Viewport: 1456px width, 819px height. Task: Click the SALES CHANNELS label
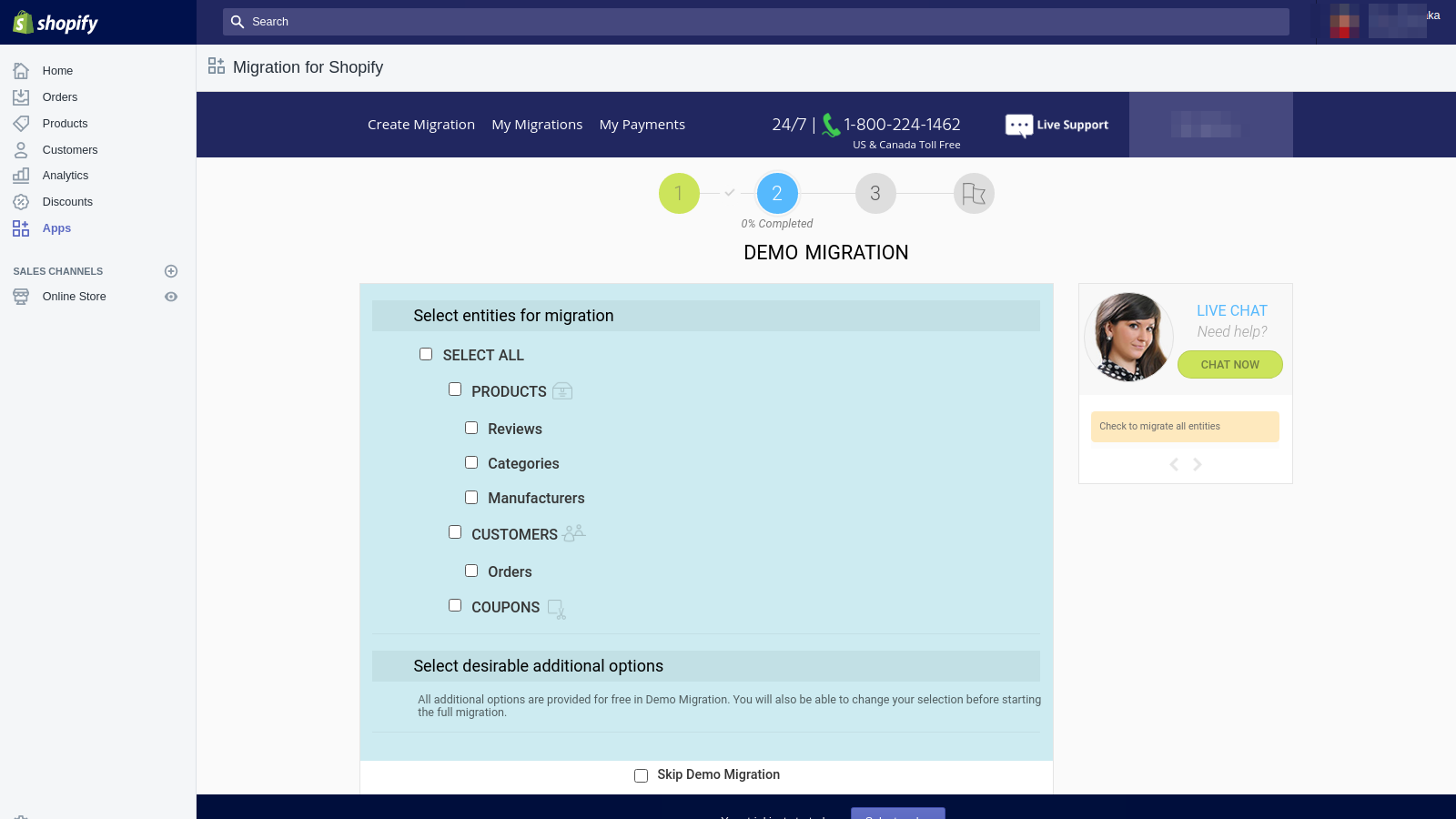pyautogui.click(x=58, y=271)
